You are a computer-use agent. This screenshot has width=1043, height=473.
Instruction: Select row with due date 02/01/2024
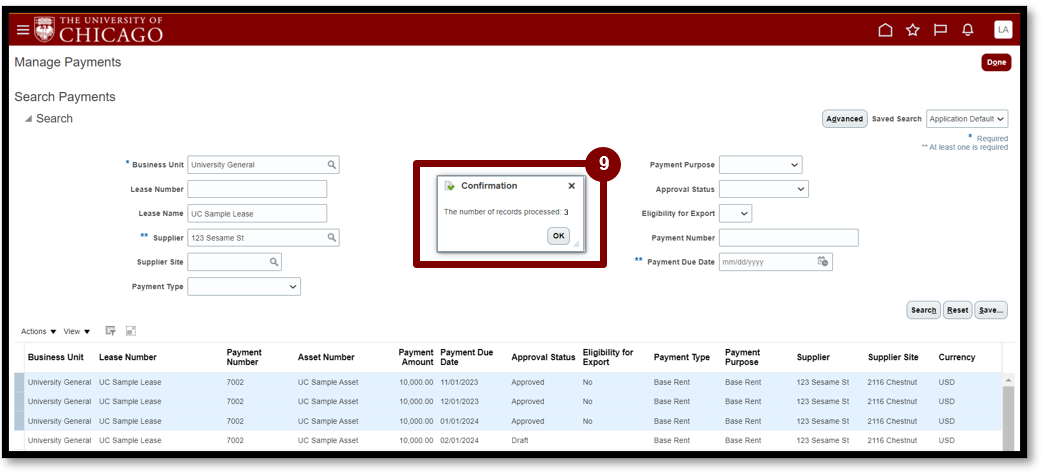coord(508,440)
